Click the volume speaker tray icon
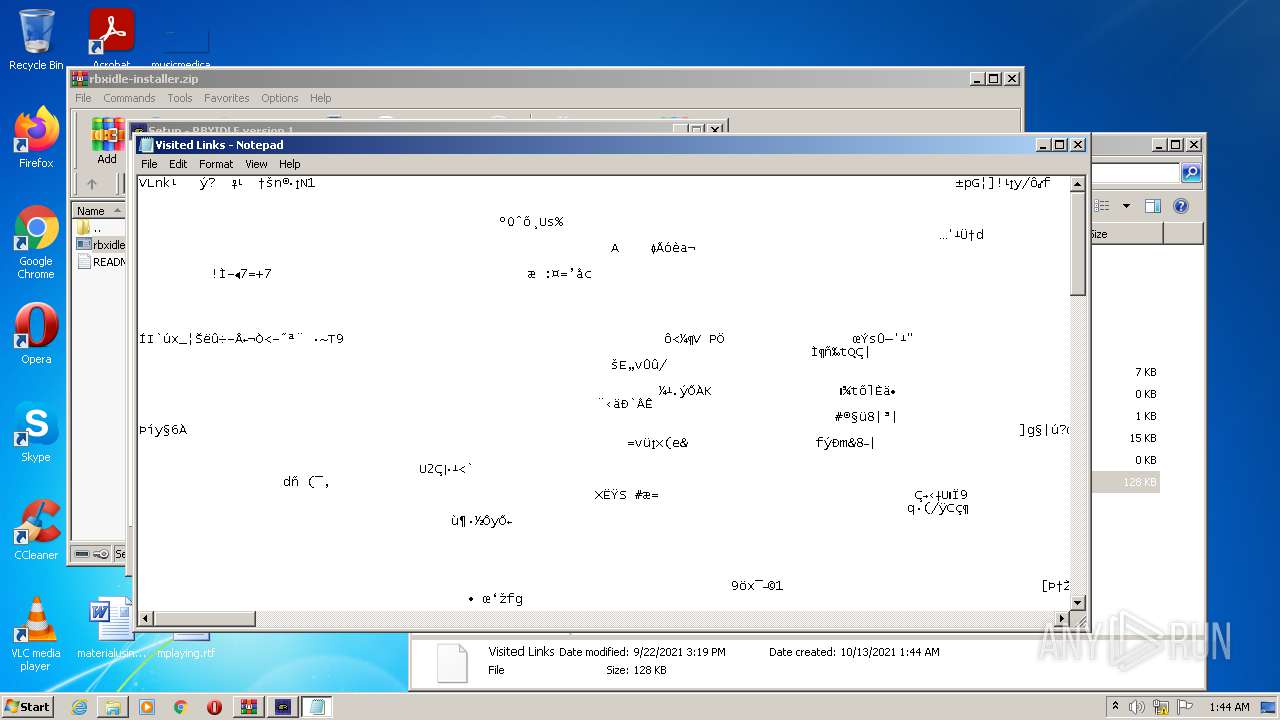The height and width of the screenshot is (720, 1280). click(1137, 707)
